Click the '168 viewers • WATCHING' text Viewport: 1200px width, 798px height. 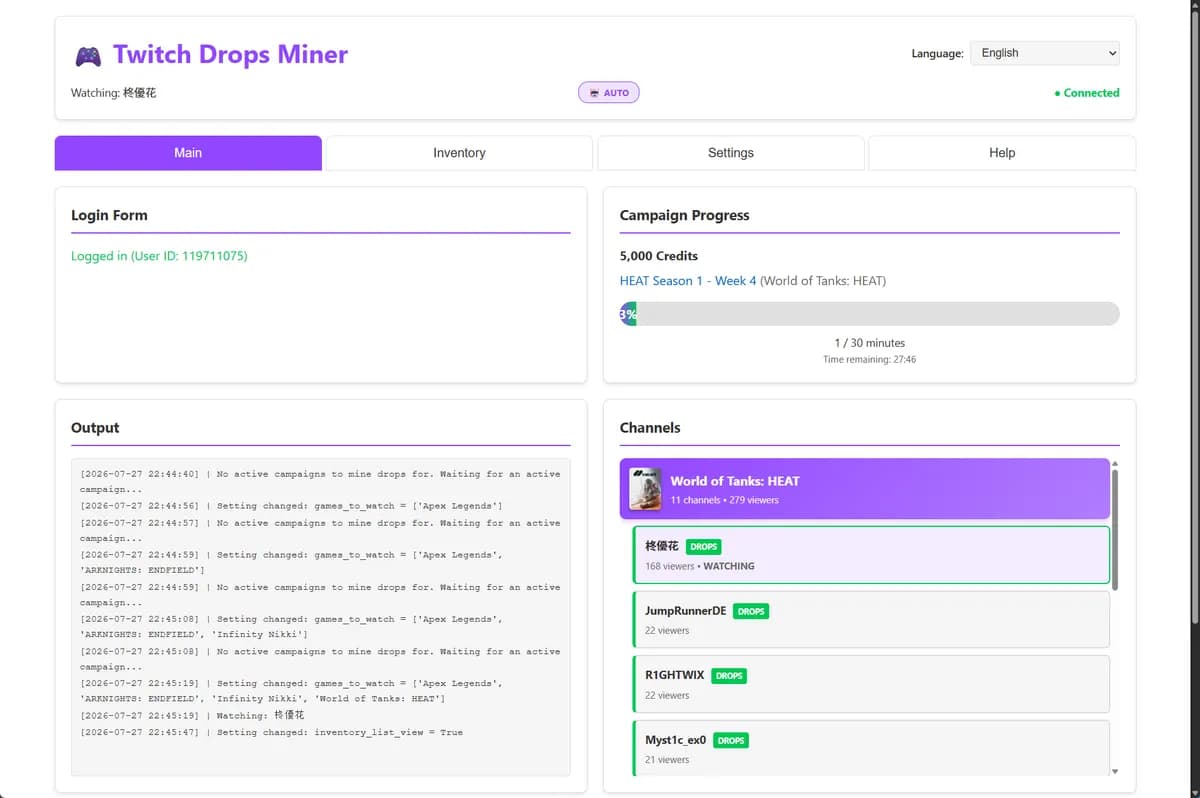click(700, 566)
